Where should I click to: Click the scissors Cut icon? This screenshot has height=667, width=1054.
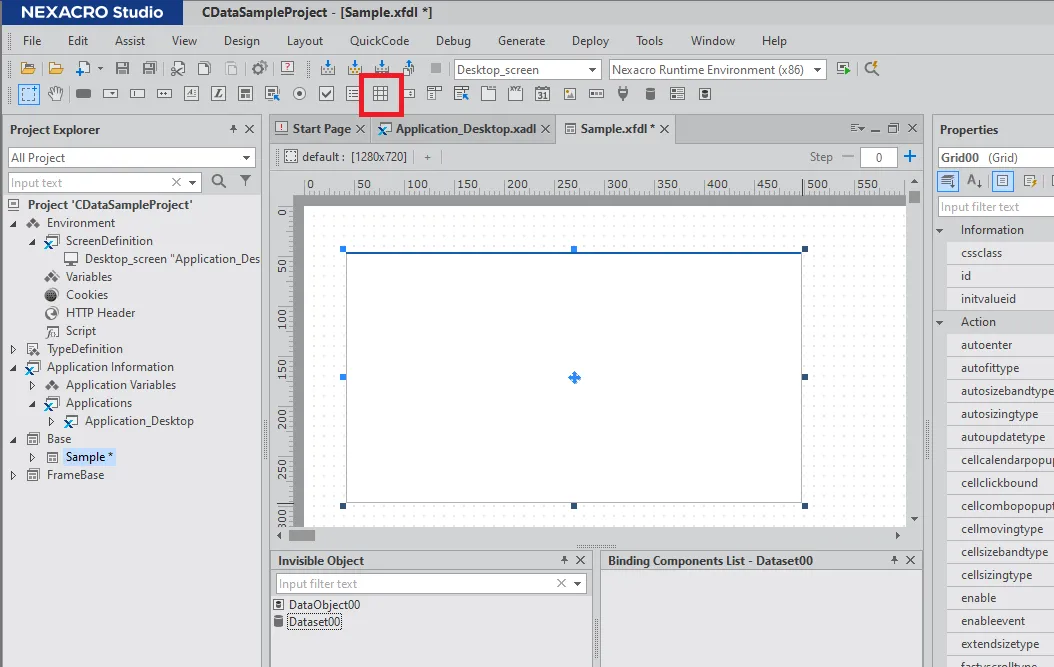pos(178,69)
